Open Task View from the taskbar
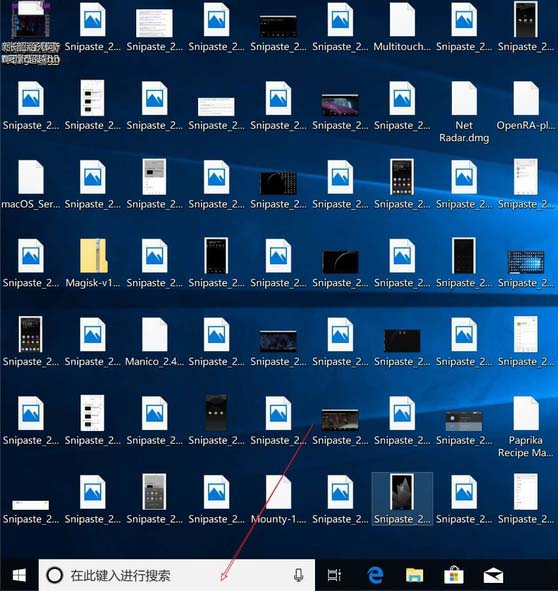This screenshot has height=591, width=558. click(x=334, y=575)
